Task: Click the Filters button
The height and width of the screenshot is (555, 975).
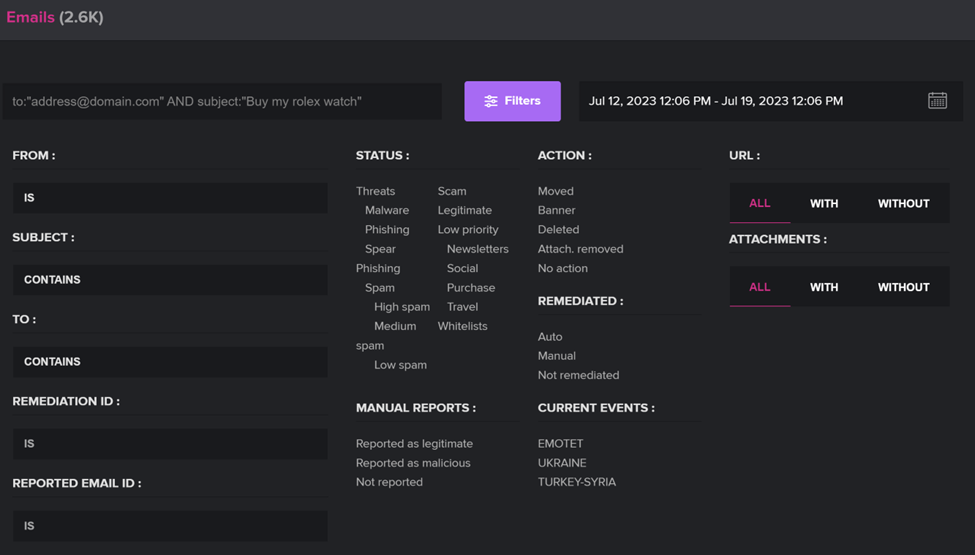Action: click(x=512, y=101)
